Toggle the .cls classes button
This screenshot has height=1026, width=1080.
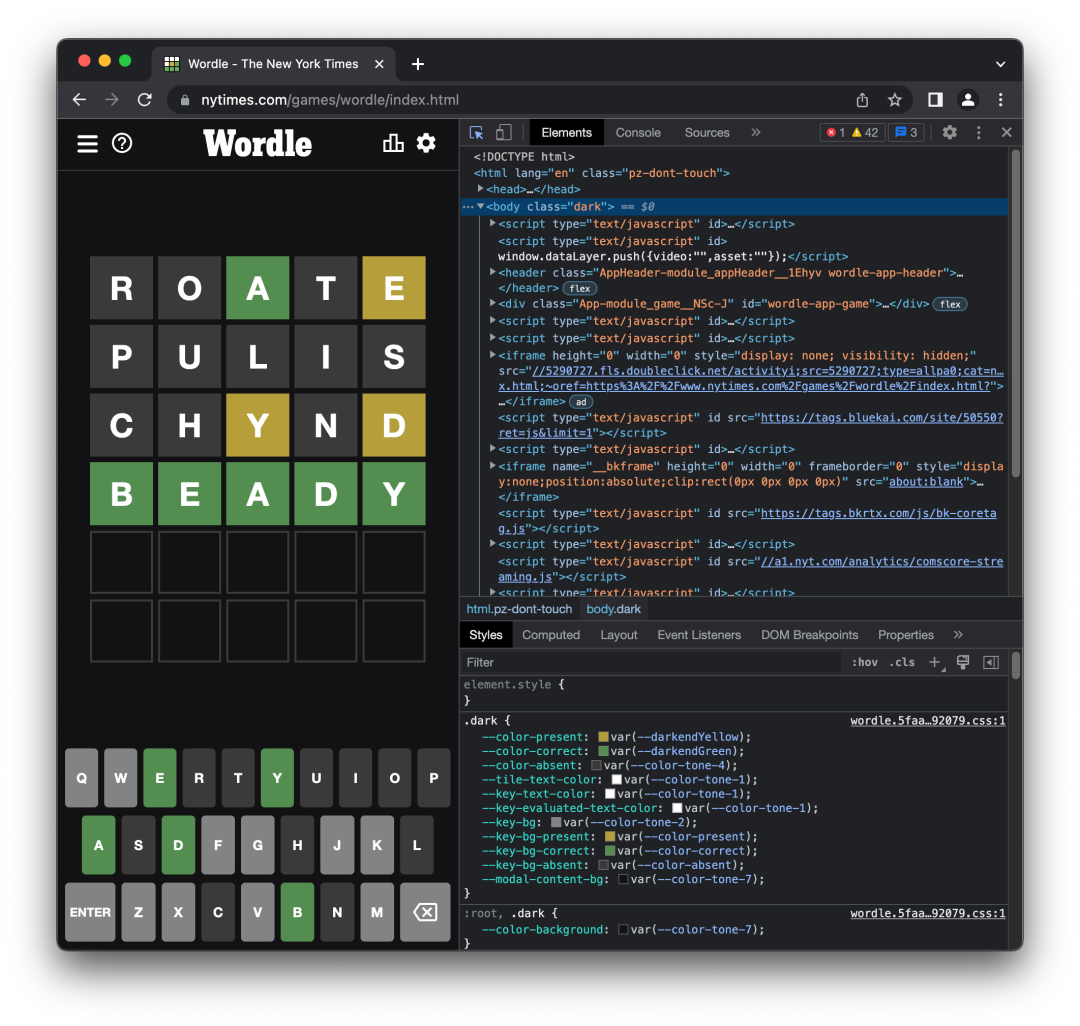(902, 662)
